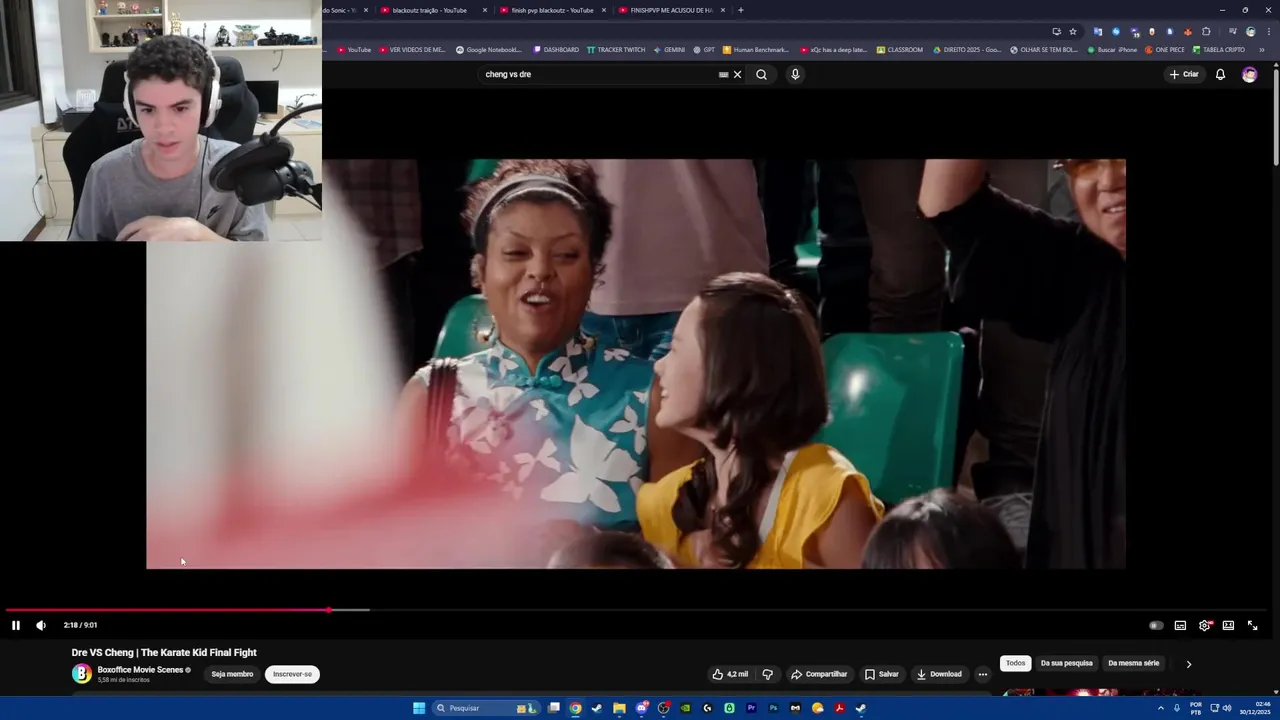The height and width of the screenshot is (720, 1280).
Task: Open Photoshop from the taskbar
Action: coord(773,708)
